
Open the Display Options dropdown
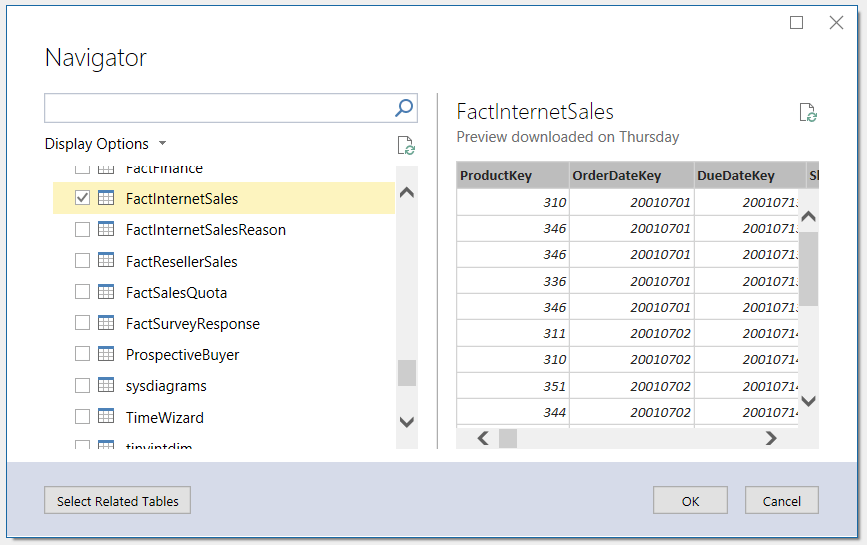106,144
